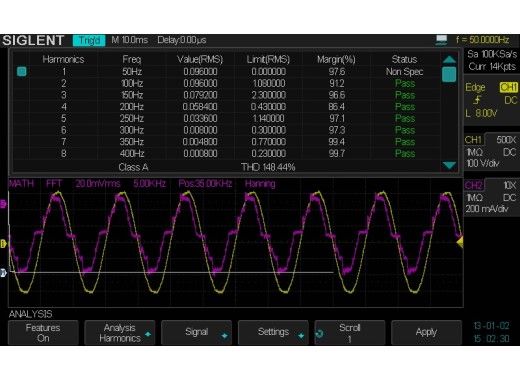Click the rising edge slope icon
This screenshot has height=380, width=520.
click(478, 100)
